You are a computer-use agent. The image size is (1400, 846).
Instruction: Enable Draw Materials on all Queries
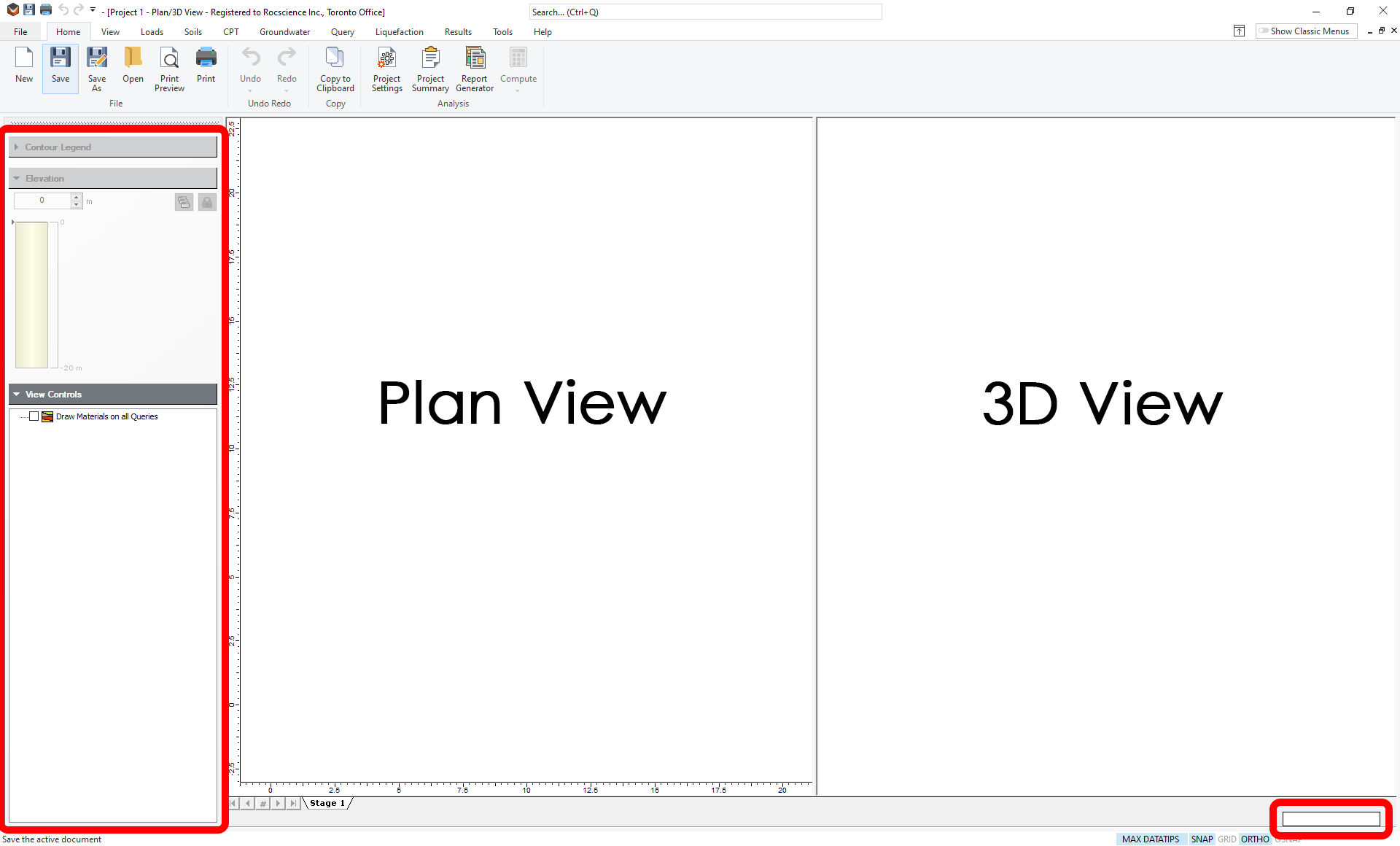[34, 416]
